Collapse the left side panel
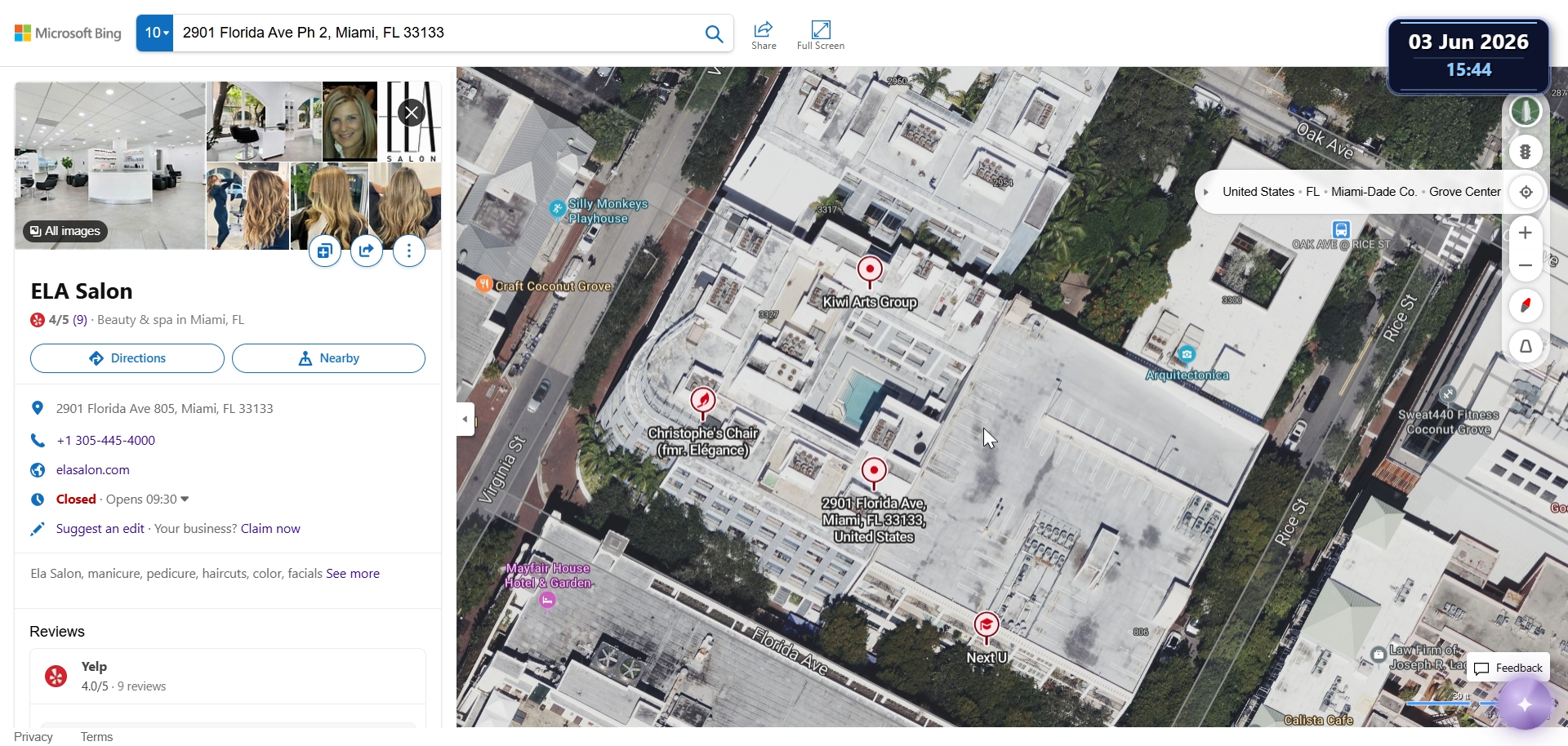1568x746 pixels. tap(465, 420)
